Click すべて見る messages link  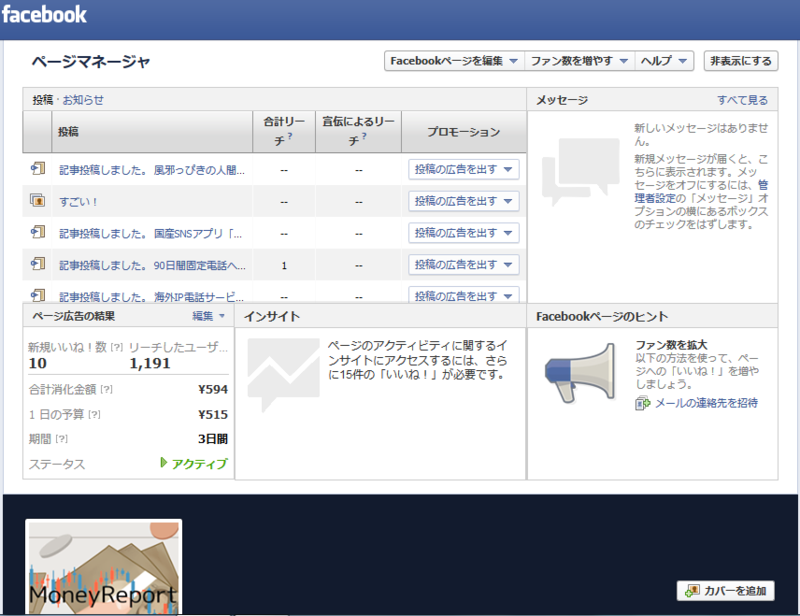click(x=742, y=100)
